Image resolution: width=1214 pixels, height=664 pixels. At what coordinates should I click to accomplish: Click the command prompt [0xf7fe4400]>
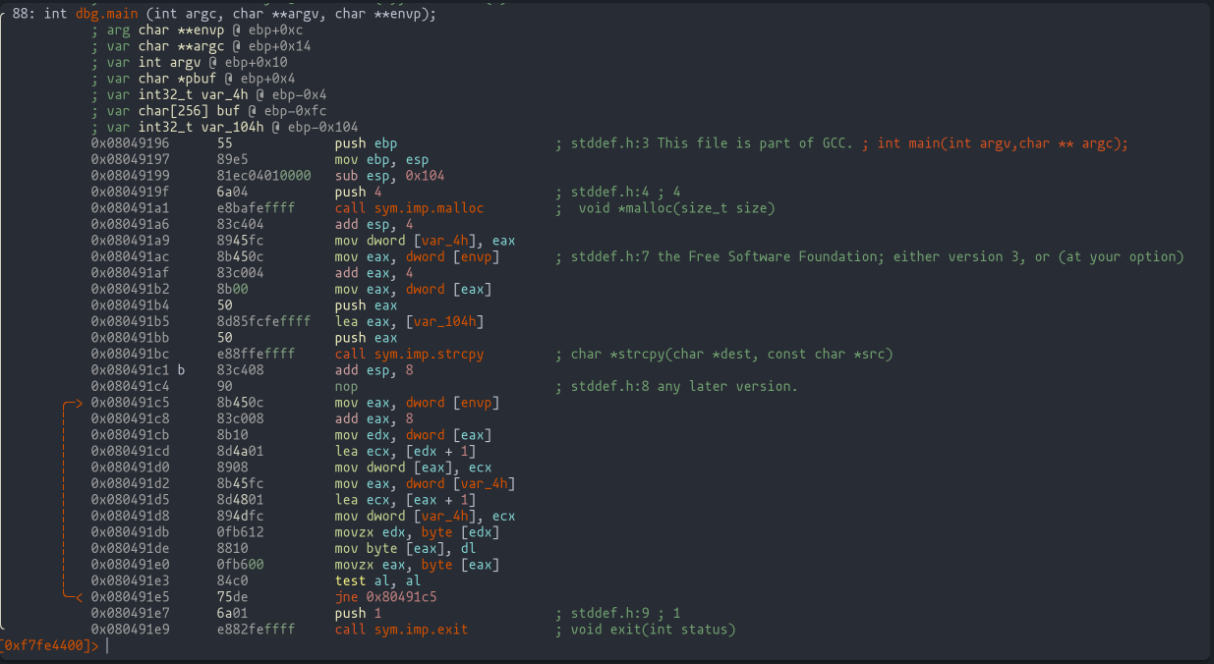(x=50, y=646)
